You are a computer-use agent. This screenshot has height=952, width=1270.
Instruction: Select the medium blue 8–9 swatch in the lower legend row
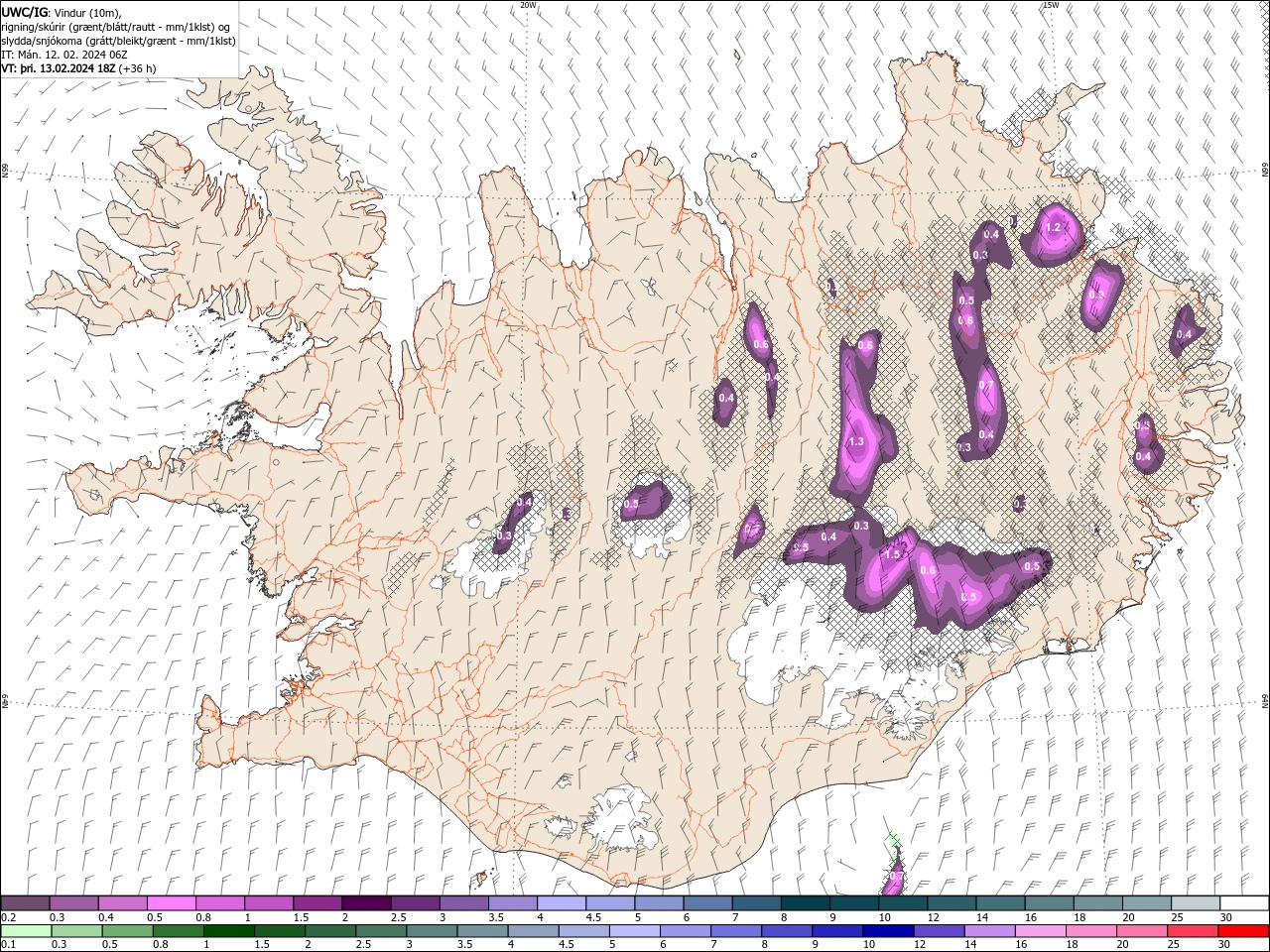pyautogui.click(x=787, y=931)
